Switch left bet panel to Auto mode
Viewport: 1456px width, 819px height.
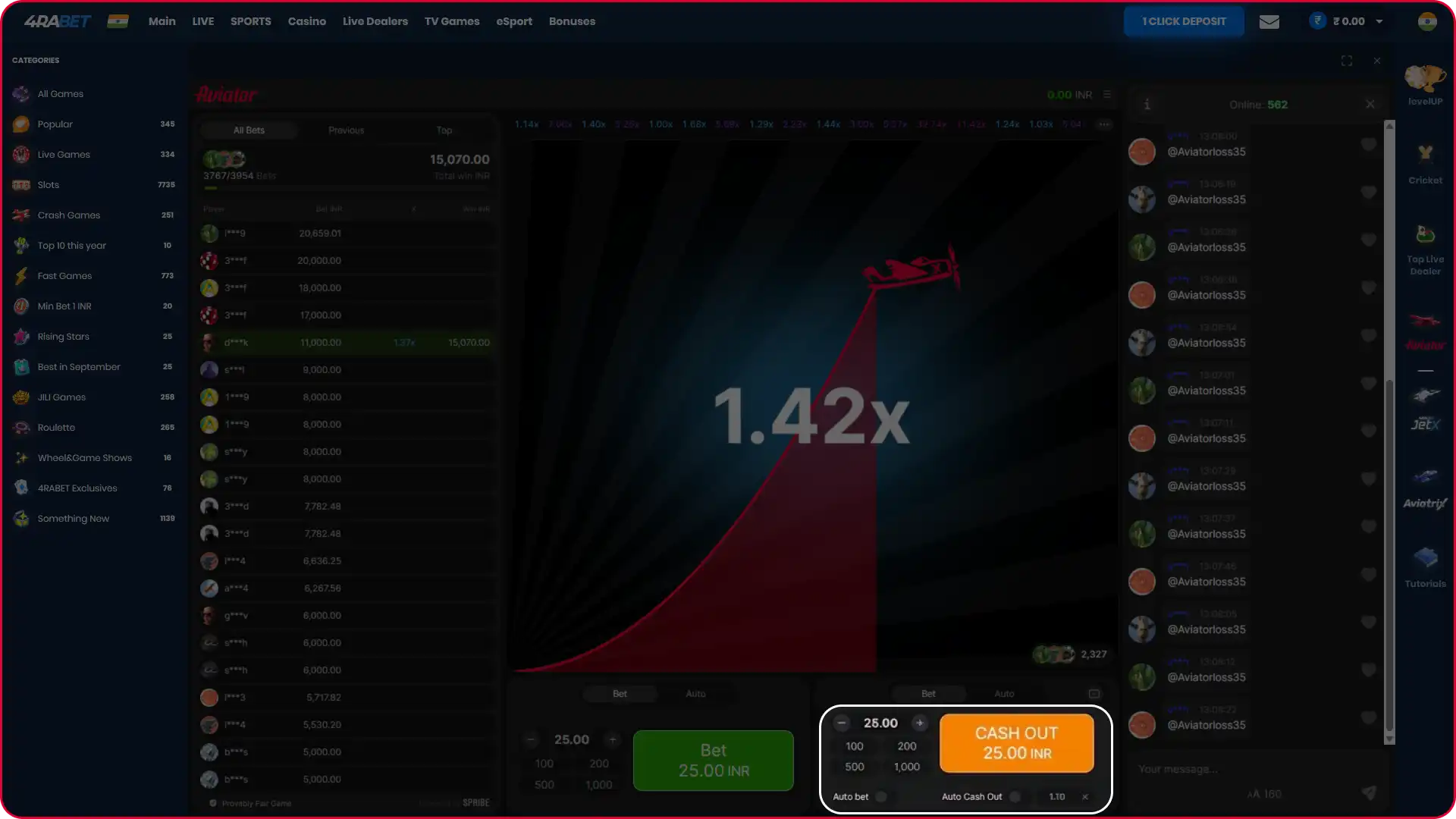click(x=695, y=694)
